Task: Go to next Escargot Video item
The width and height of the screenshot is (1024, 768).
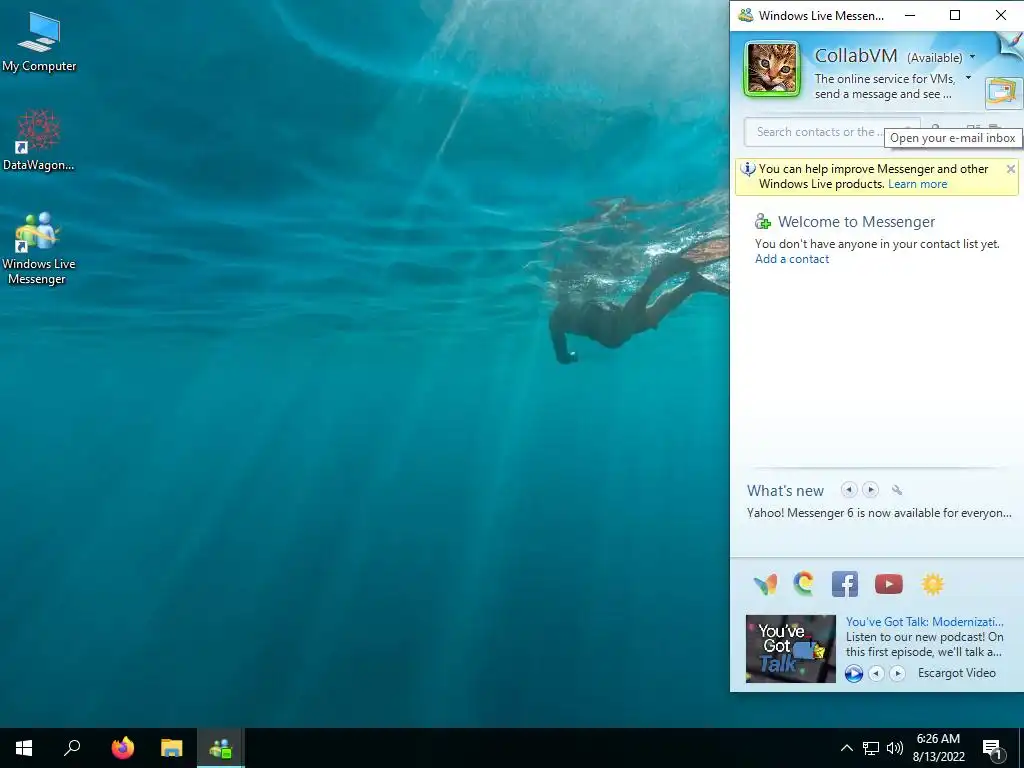Action: tap(898, 673)
